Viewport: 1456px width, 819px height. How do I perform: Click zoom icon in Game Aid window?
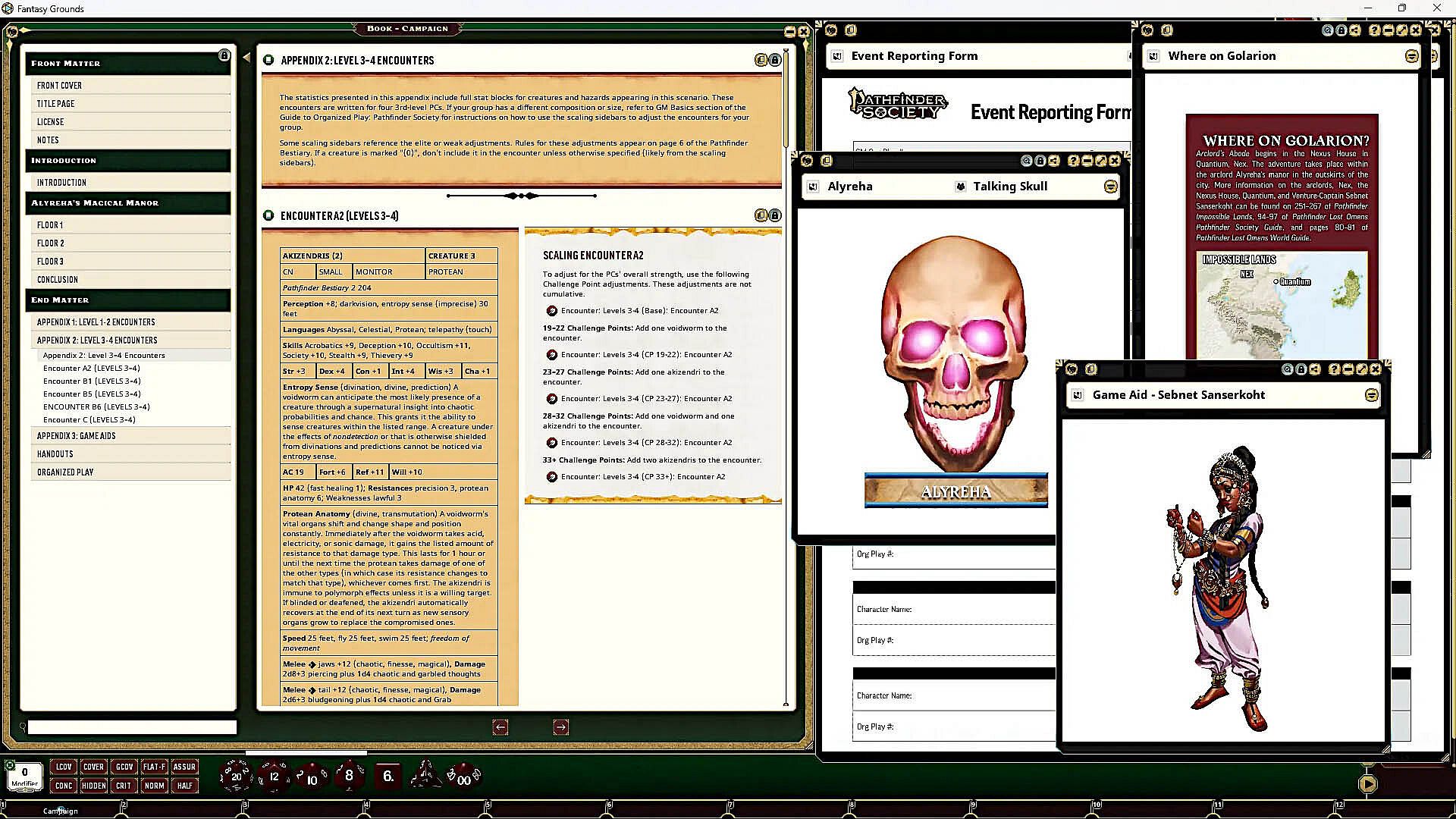coord(1287,369)
